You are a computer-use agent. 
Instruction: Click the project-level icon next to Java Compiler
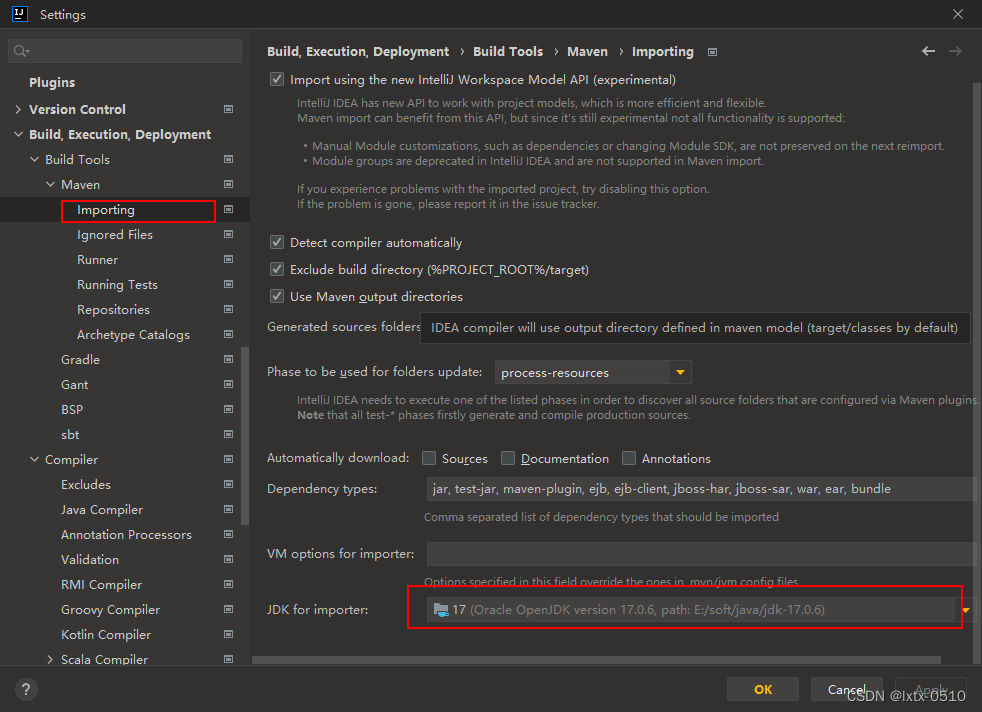click(x=229, y=510)
